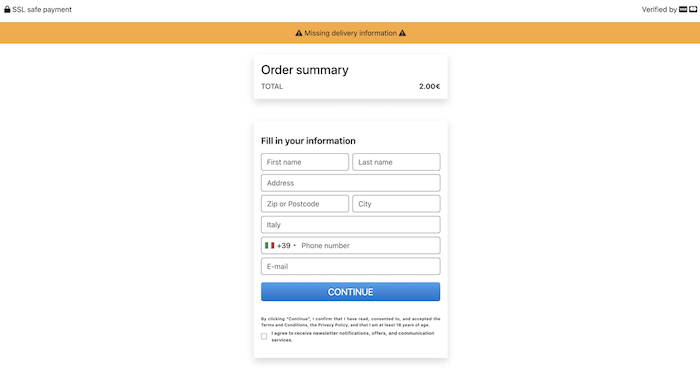Viewport: 700px width, 372px height.
Task: Select the Address input field
Action: tap(350, 183)
